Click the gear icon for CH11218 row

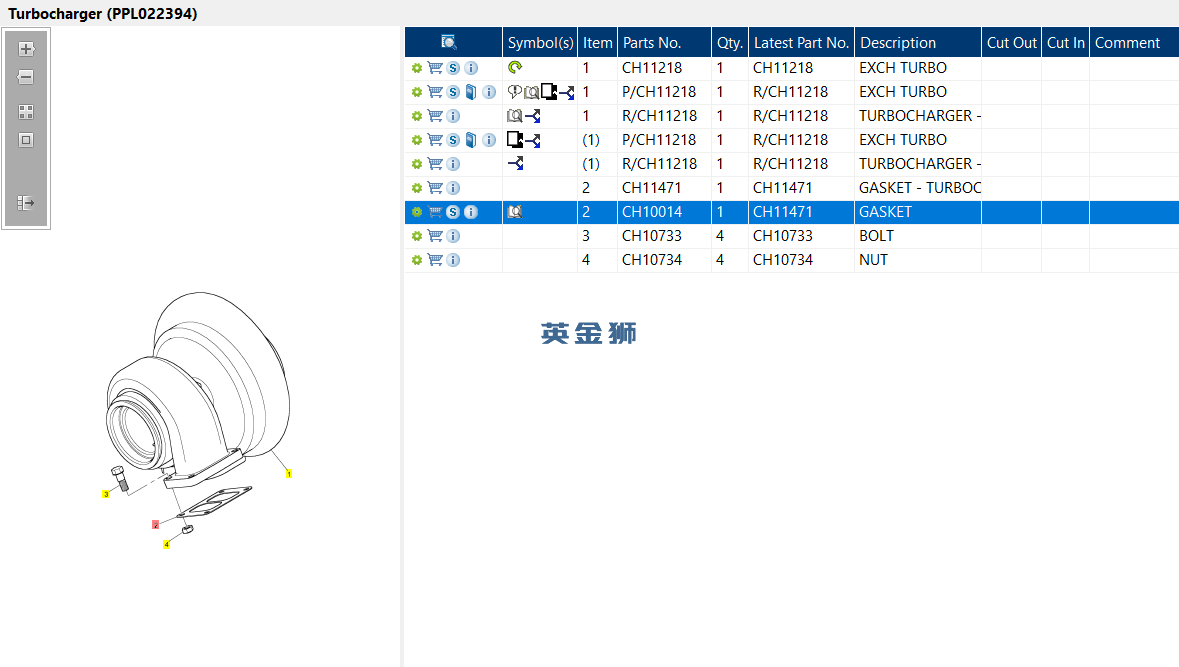tap(417, 68)
